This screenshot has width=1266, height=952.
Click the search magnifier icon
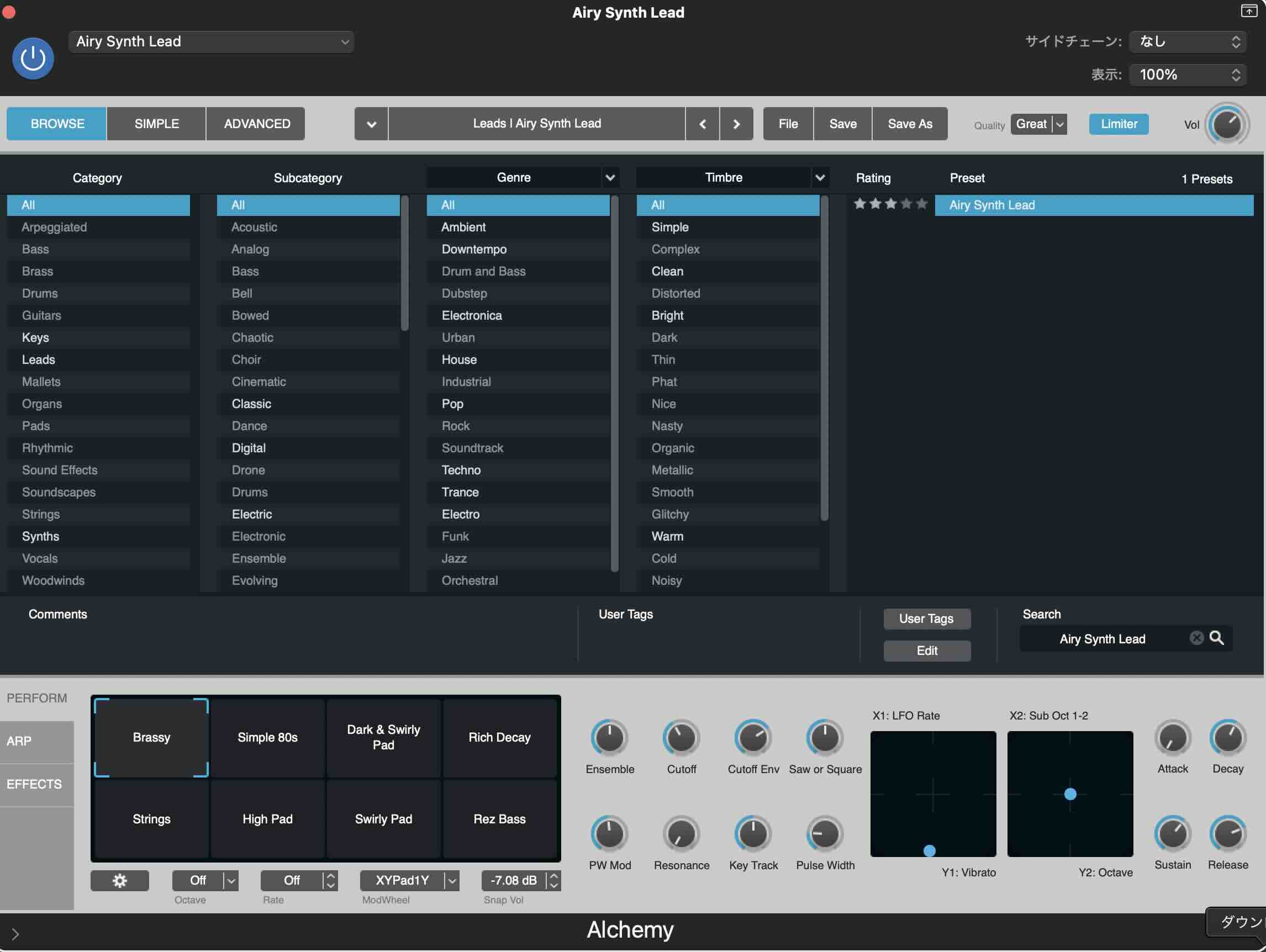(x=1216, y=638)
